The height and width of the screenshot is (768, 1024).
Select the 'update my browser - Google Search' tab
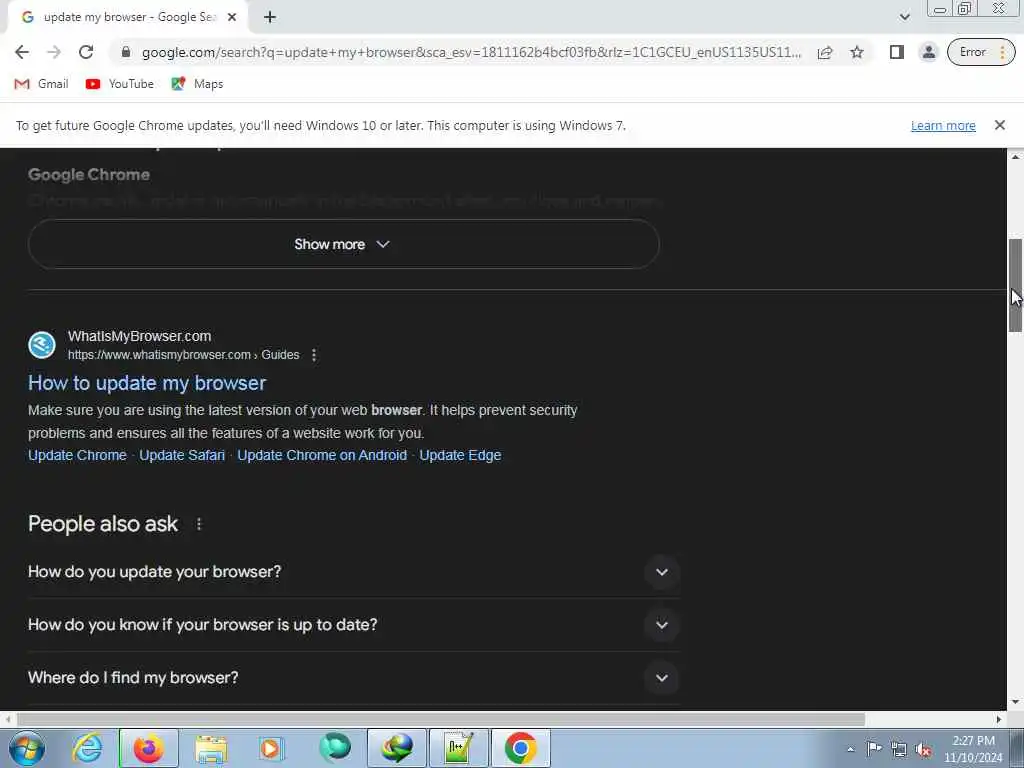(129, 18)
